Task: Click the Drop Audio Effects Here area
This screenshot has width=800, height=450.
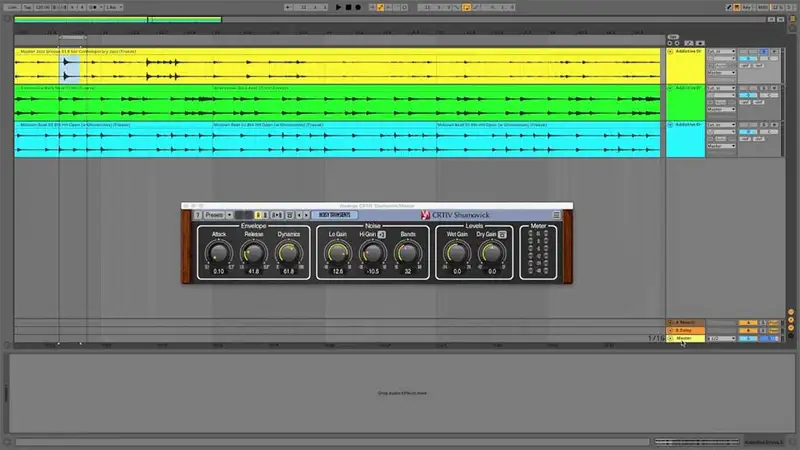Action: click(x=402, y=393)
